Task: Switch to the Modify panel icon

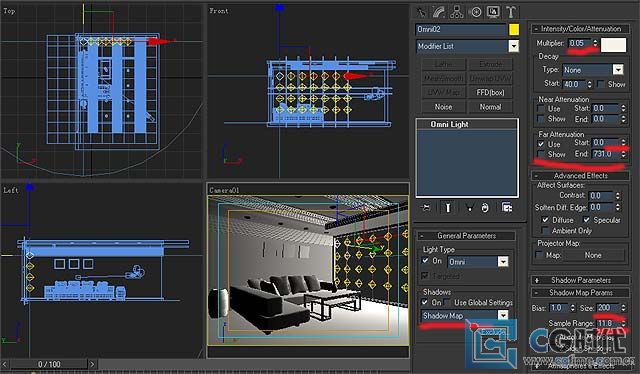Action: 439,12
